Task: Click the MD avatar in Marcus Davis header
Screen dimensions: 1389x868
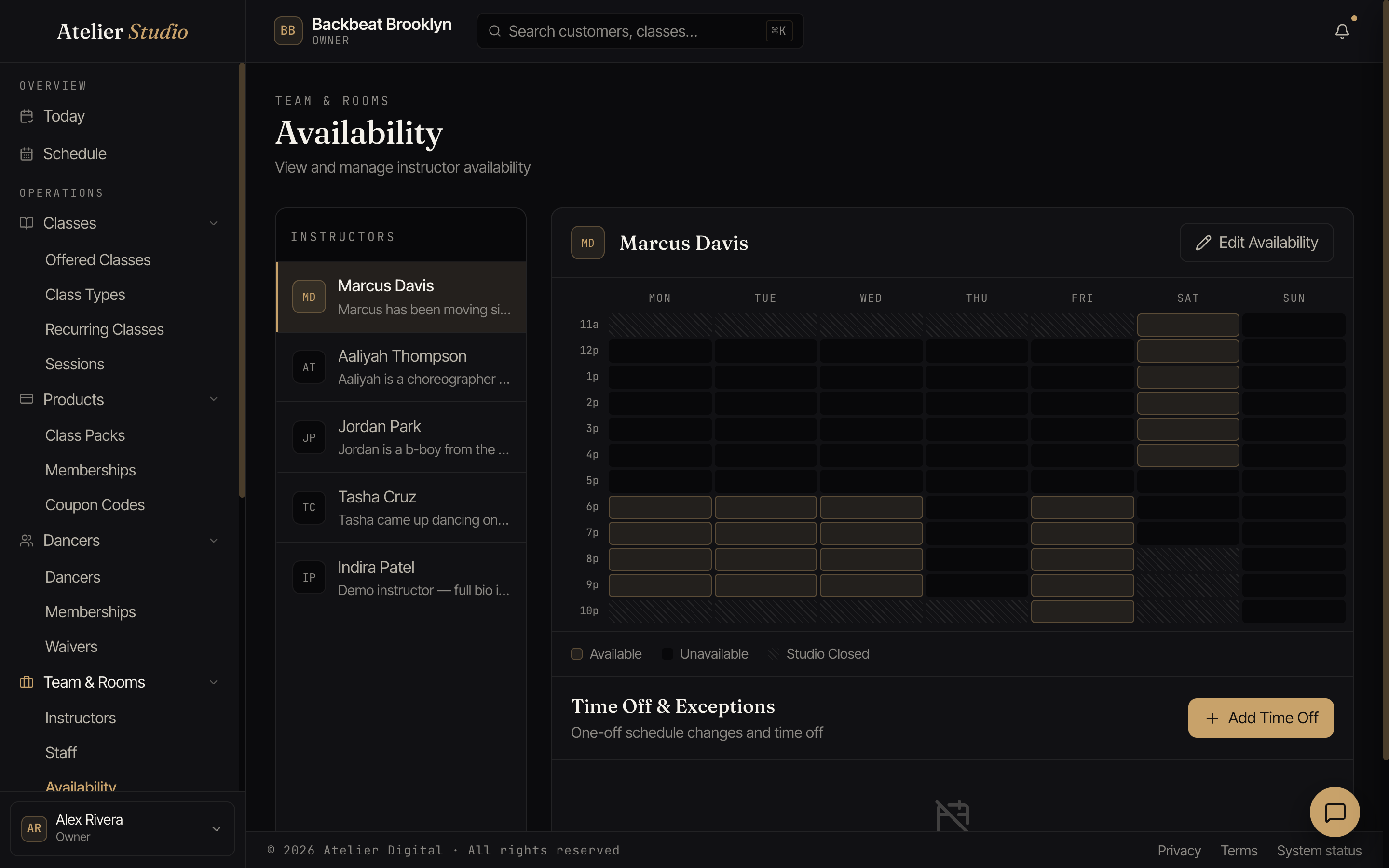Action: pos(588,243)
